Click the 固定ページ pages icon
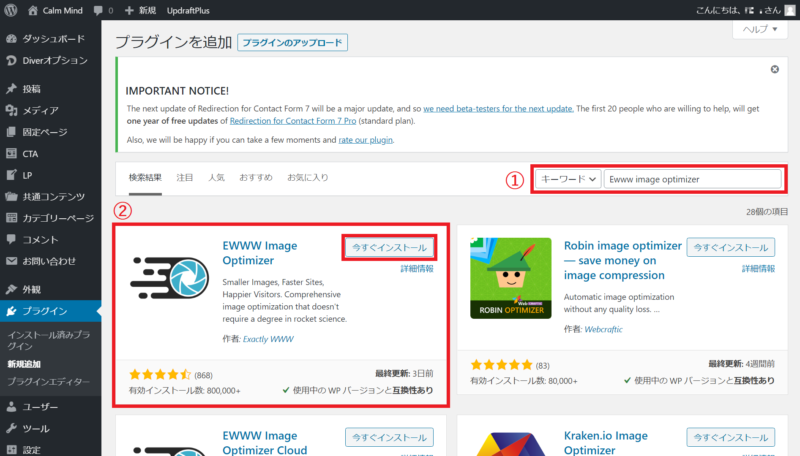 pos(11,132)
